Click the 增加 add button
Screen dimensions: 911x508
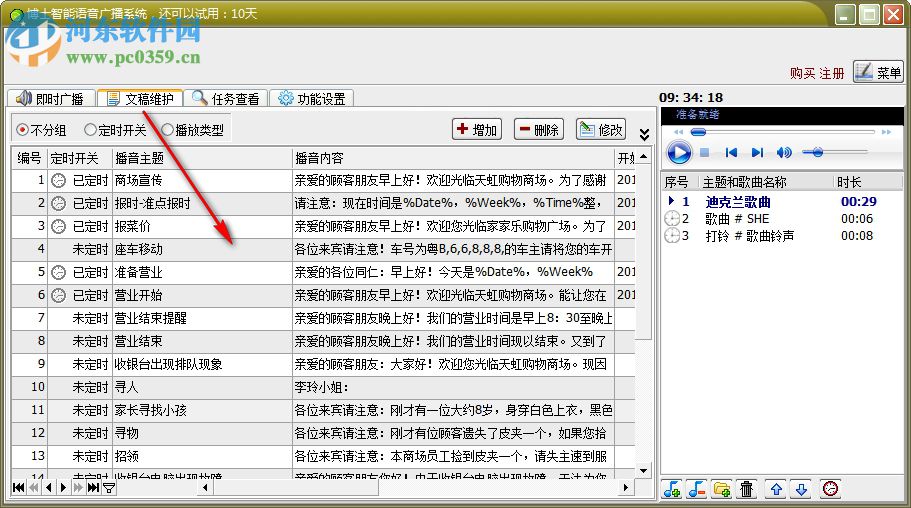[477, 129]
